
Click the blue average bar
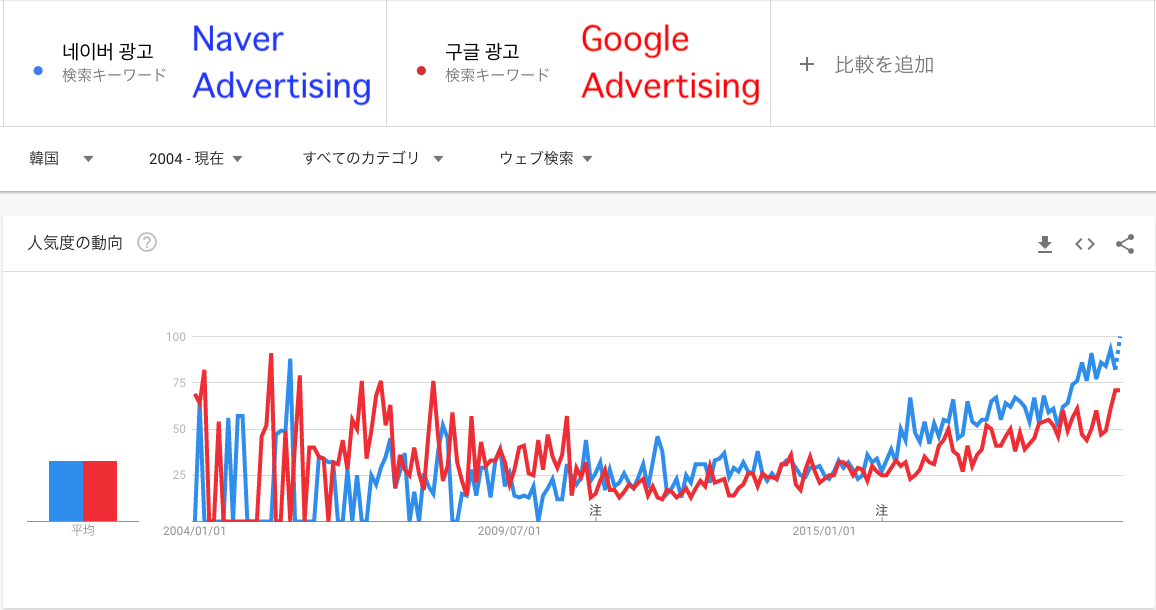66,491
